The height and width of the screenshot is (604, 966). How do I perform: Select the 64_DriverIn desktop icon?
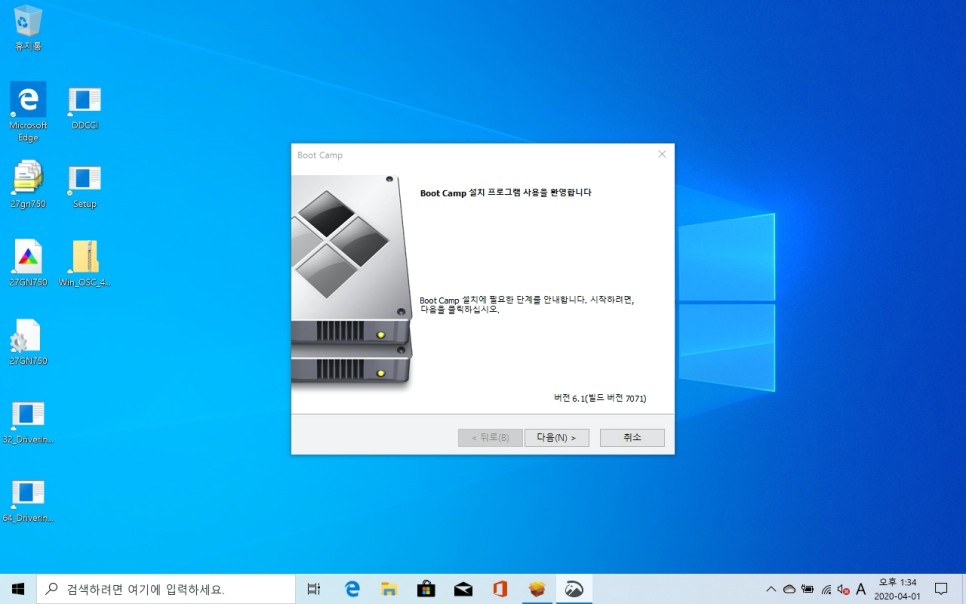[28, 501]
